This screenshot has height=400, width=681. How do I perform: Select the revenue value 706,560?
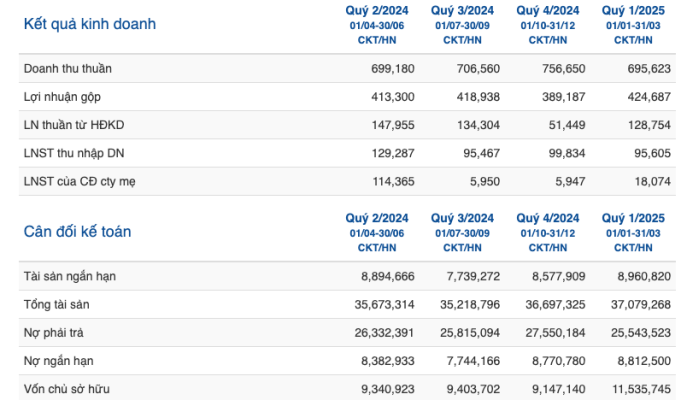tap(478, 69)
